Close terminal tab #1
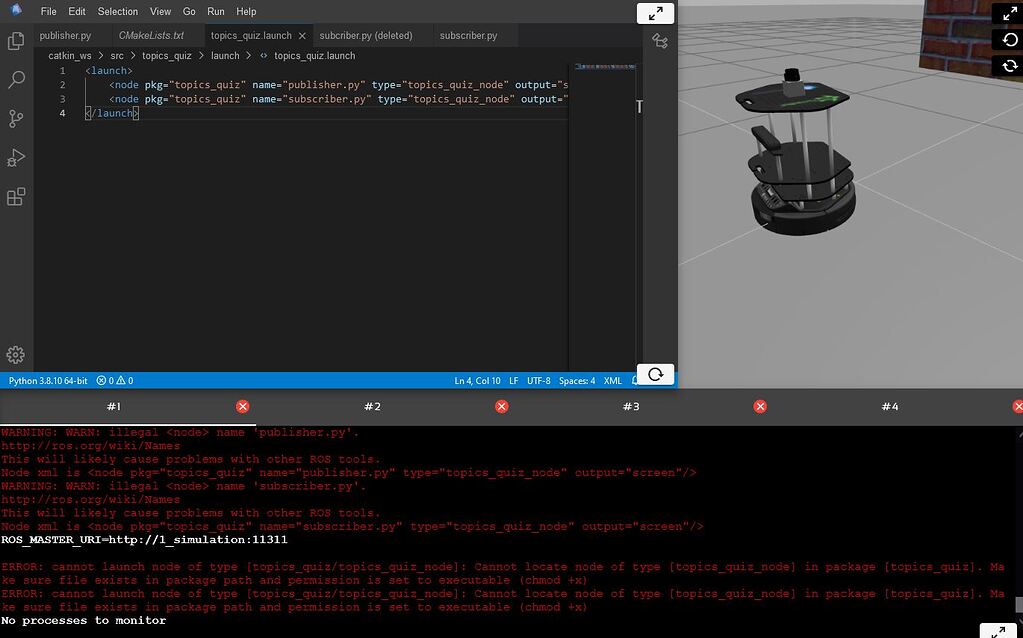Screen dimensions: 1023x638 pos(243,406)
